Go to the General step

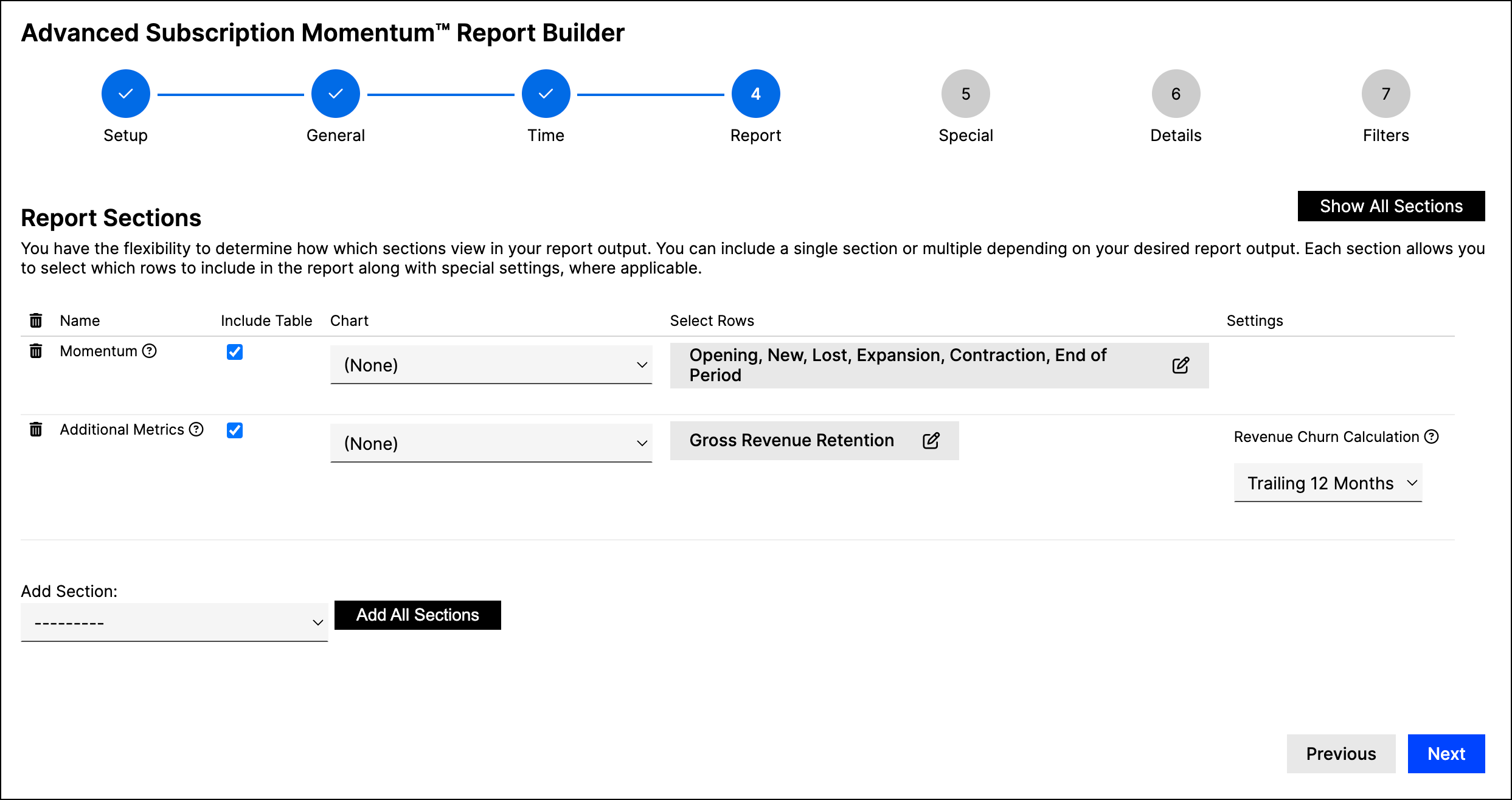(336, 94)
